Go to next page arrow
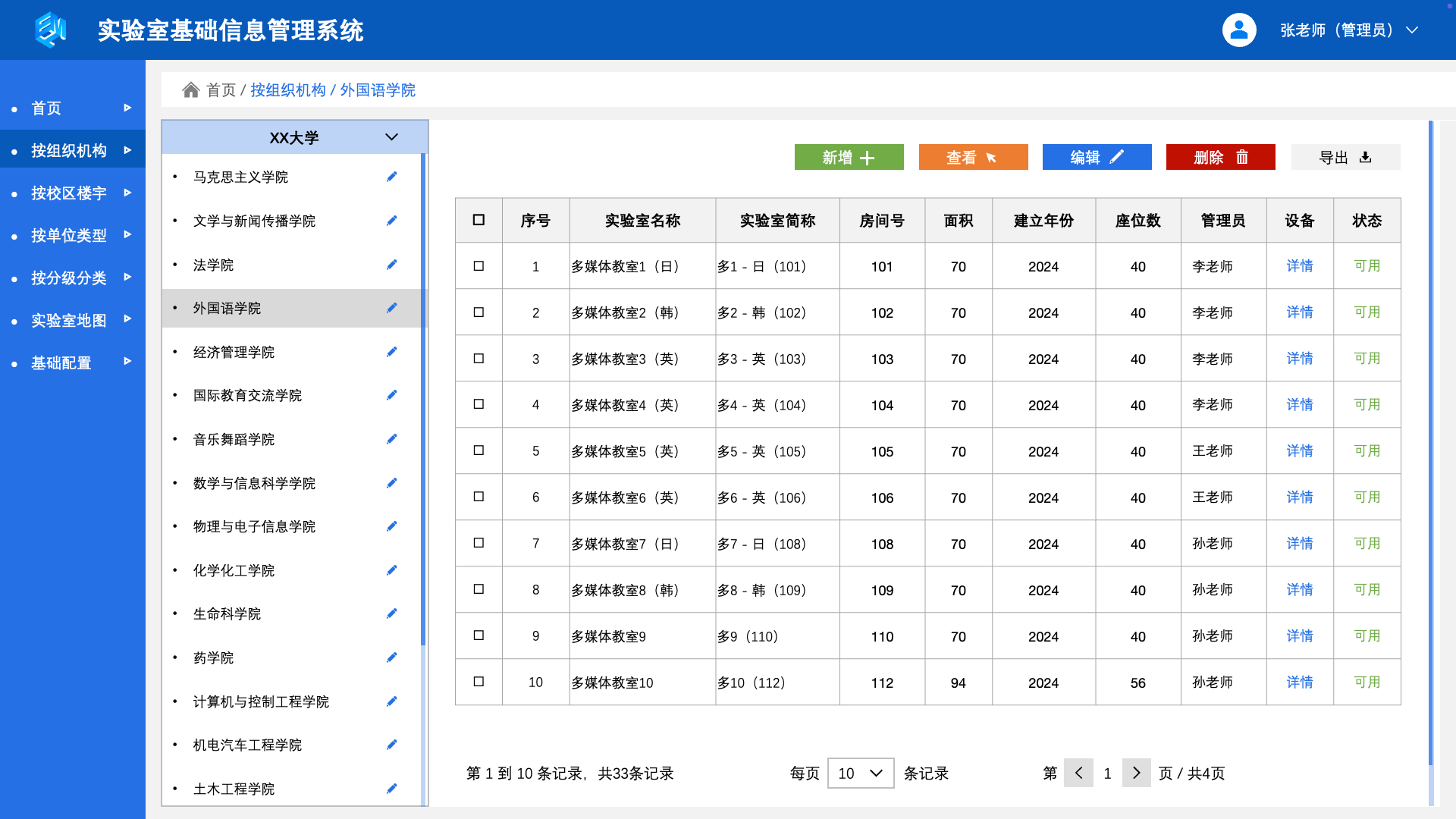The height and width of the screenshot is (819, 1456). (x=1136, y=773)
